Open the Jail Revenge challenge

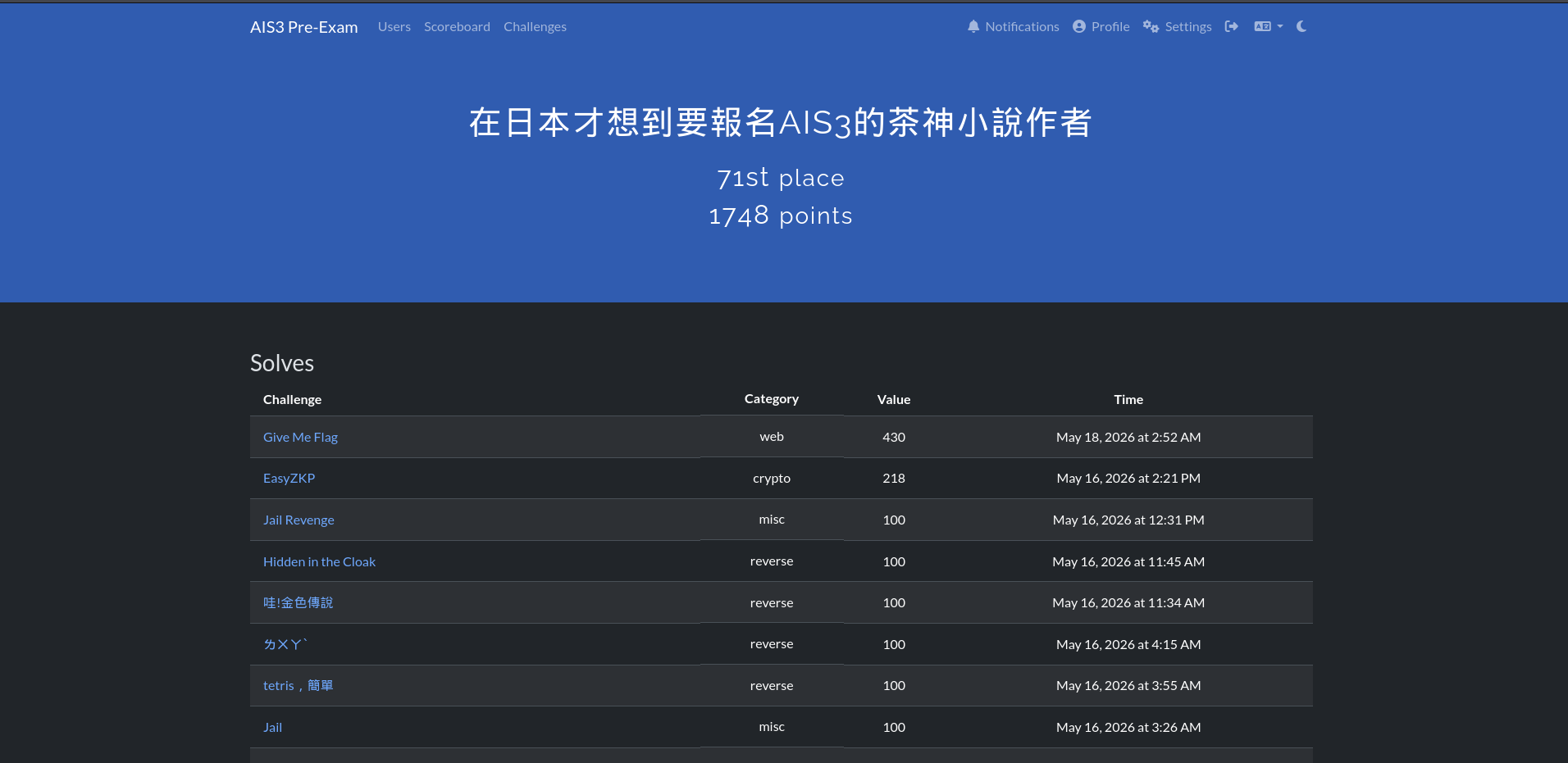click(x=299, y=520)
